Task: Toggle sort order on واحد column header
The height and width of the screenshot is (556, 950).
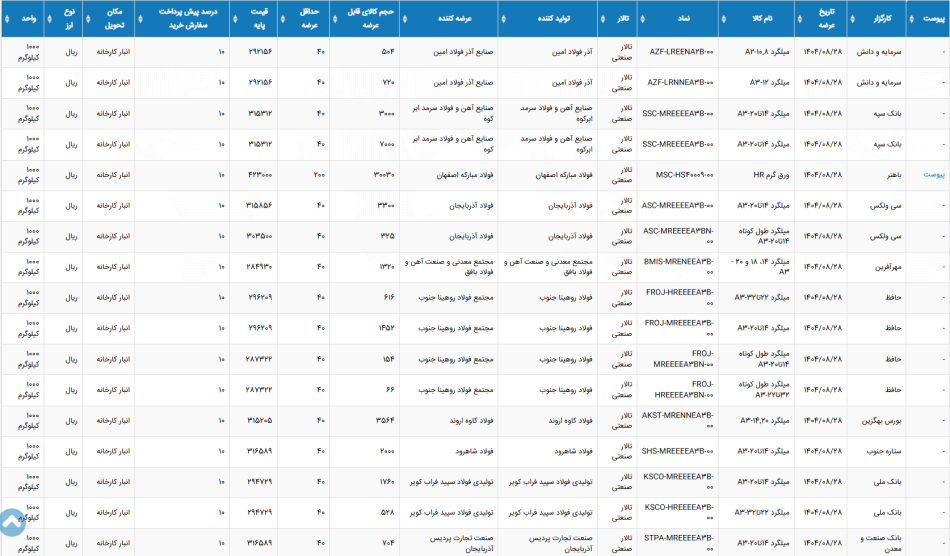Action: point(22,19)
